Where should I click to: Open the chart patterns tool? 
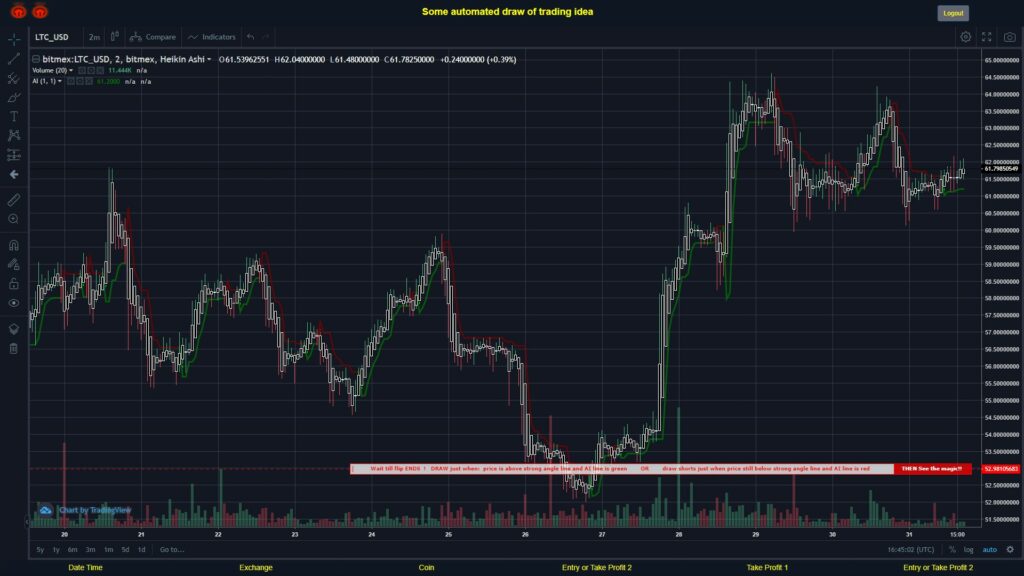[14, 135]
